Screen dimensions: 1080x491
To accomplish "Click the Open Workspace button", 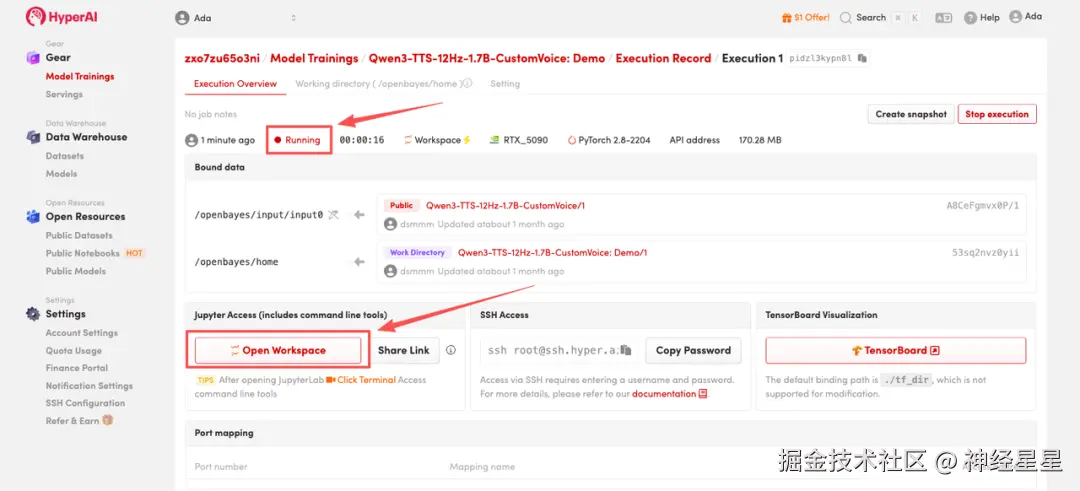I will click(x=278, y=350).
